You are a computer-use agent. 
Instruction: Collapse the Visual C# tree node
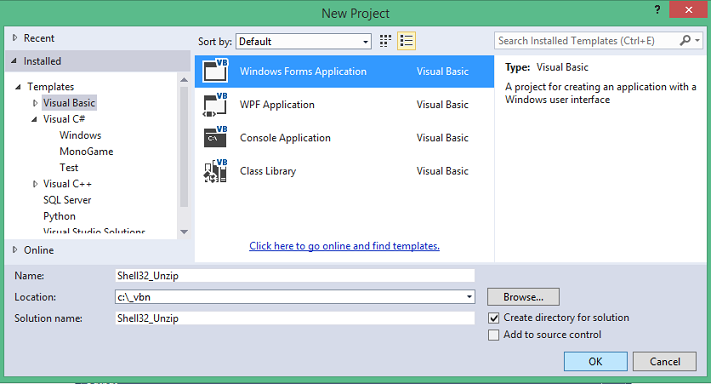tap(34, 119)
